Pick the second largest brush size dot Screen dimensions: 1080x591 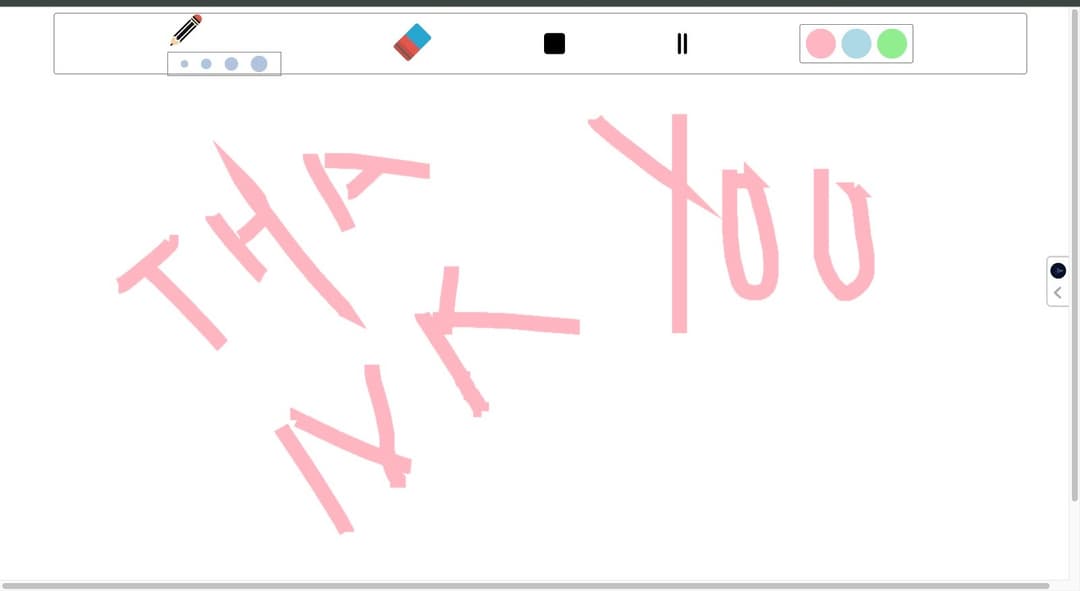pyautogui.click(x=231, y=64)
